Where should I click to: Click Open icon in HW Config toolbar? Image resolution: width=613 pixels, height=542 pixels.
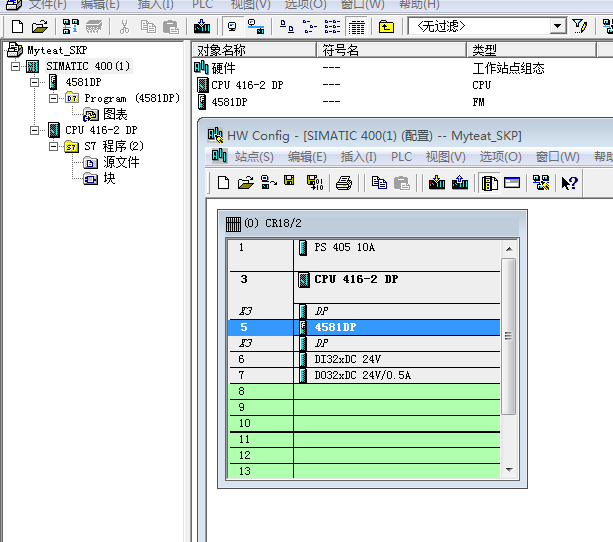click(x=246, y=183)
